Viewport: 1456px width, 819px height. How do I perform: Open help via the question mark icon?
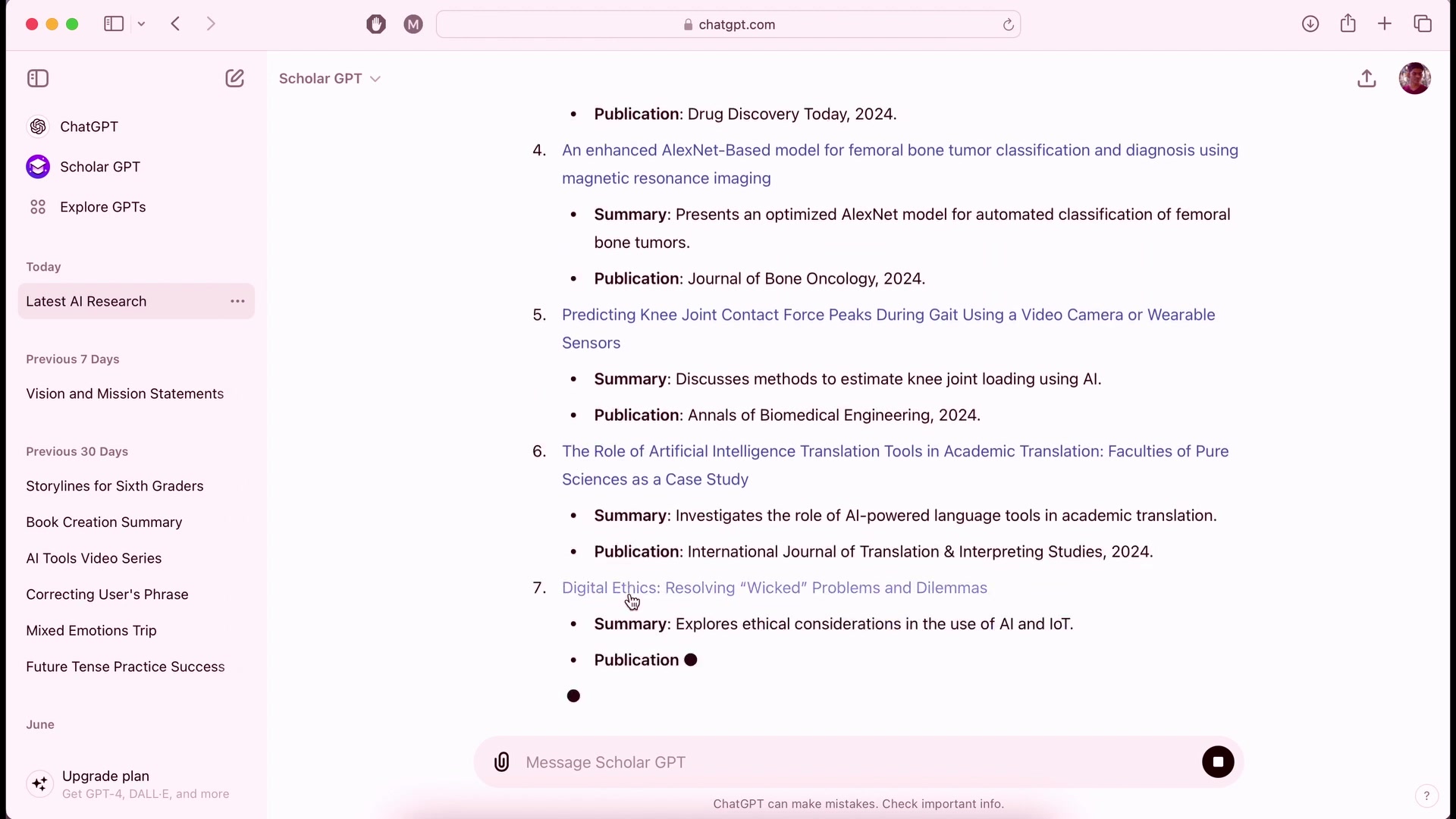1427,795
